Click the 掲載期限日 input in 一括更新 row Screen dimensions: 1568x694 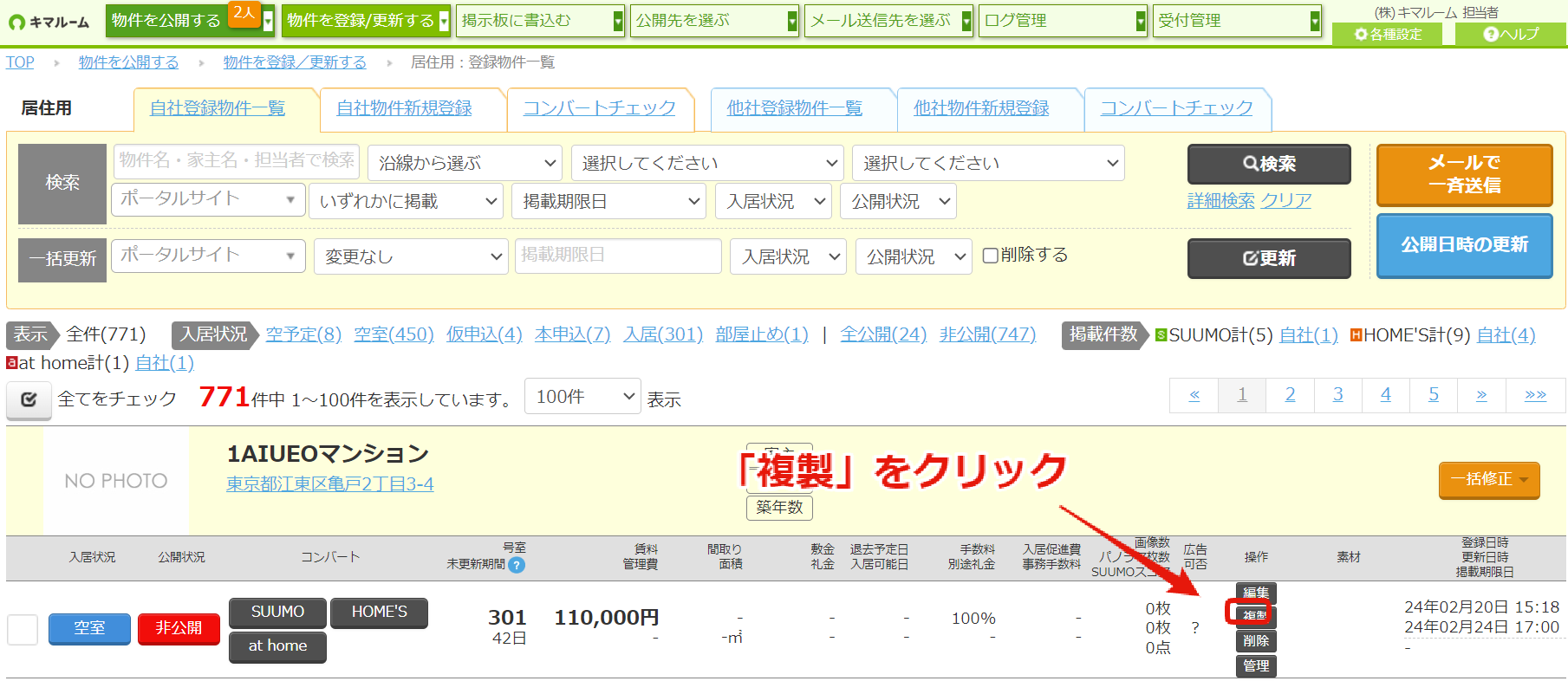click(618, 256)
